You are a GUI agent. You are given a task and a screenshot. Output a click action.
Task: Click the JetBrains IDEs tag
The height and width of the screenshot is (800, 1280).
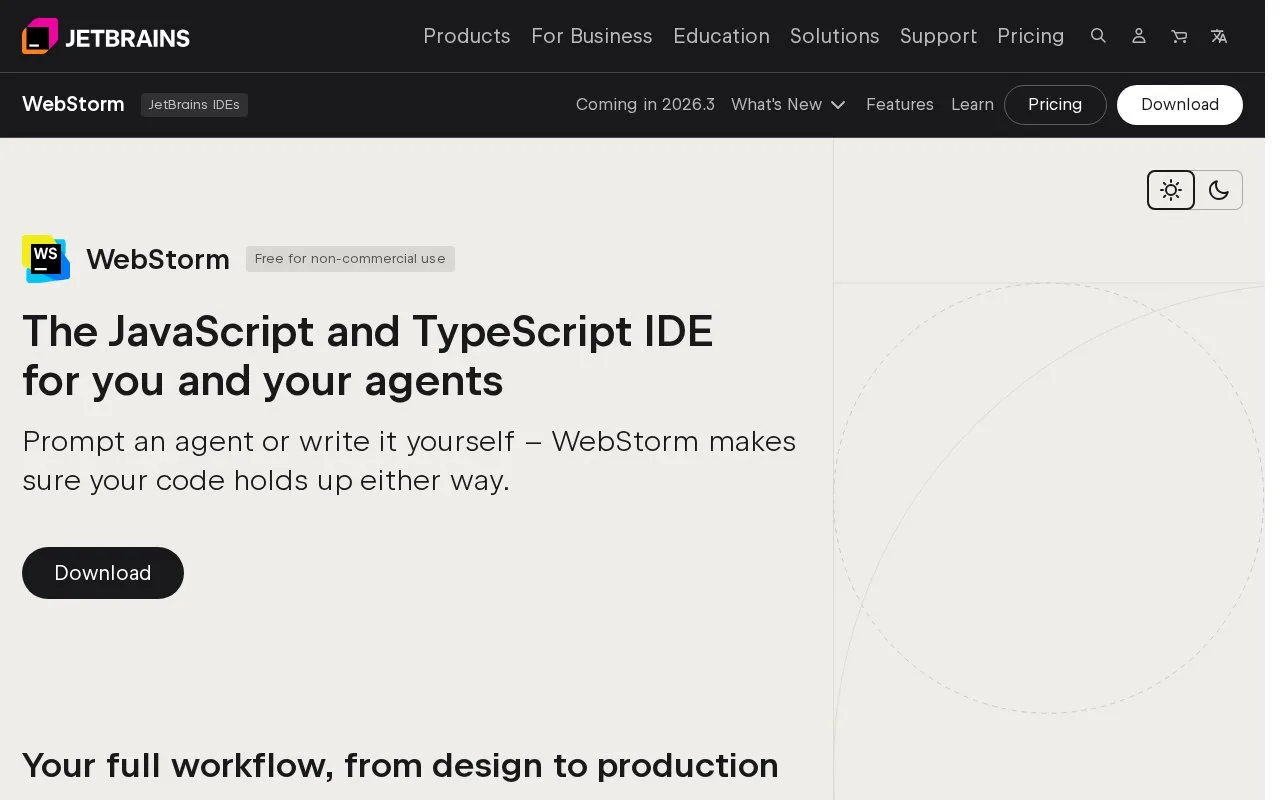pos(194,105)
